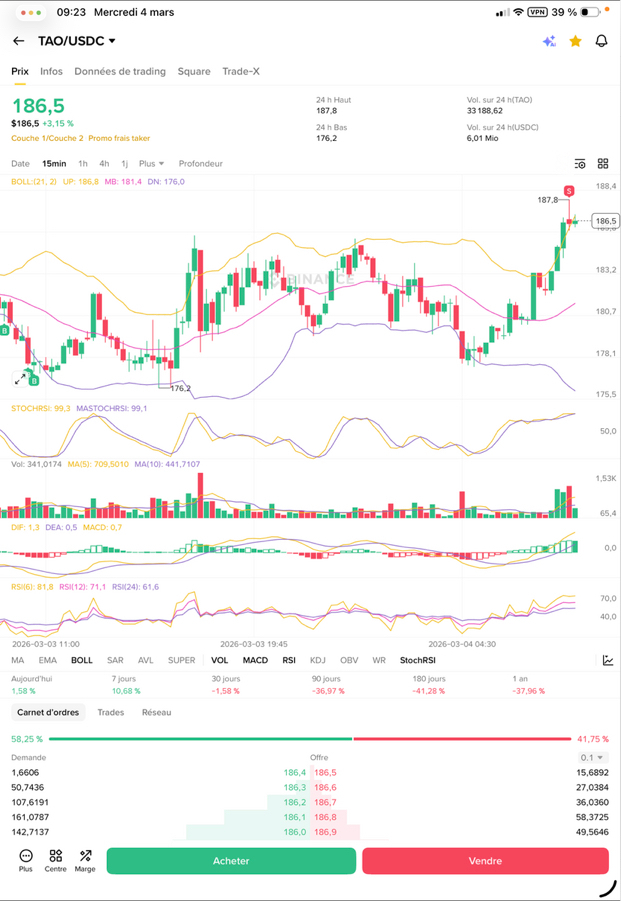
Task: Tap the 58,25 % buy ratio bar
Action: [200, 739]
